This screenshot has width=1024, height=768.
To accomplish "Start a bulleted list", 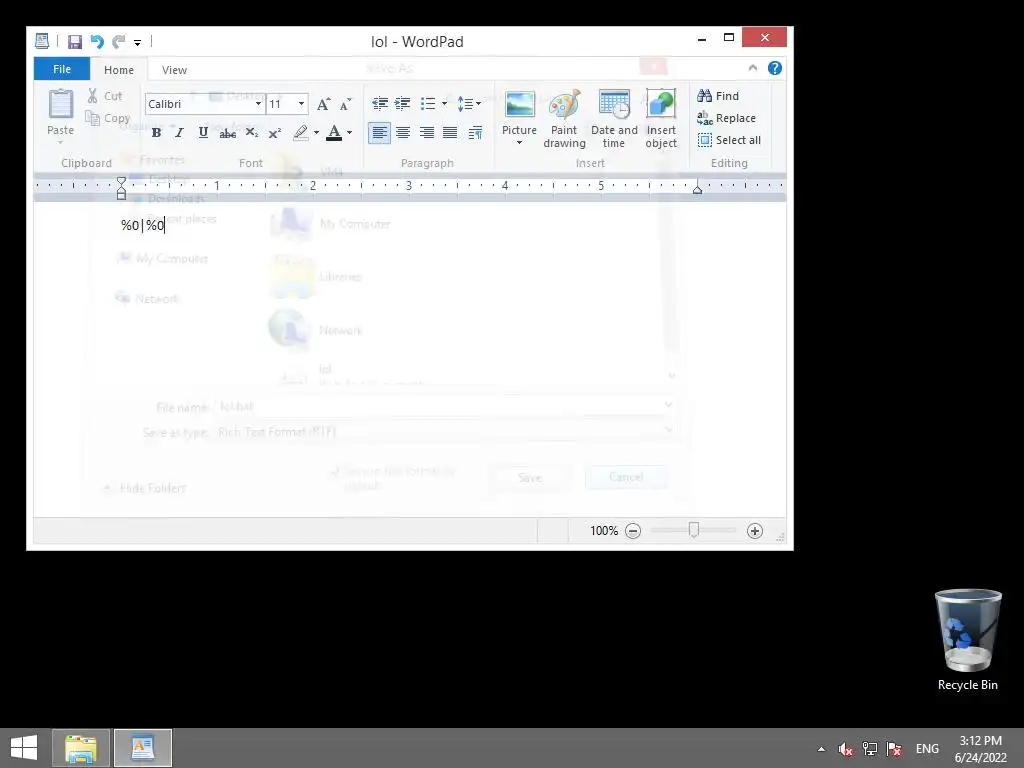I will click(428, 104).
